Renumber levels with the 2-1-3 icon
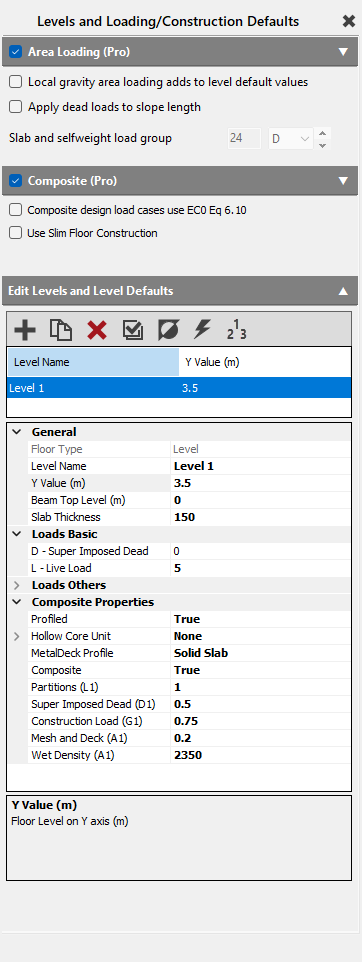This screenshot has height=962, width=362. [236, 329]
